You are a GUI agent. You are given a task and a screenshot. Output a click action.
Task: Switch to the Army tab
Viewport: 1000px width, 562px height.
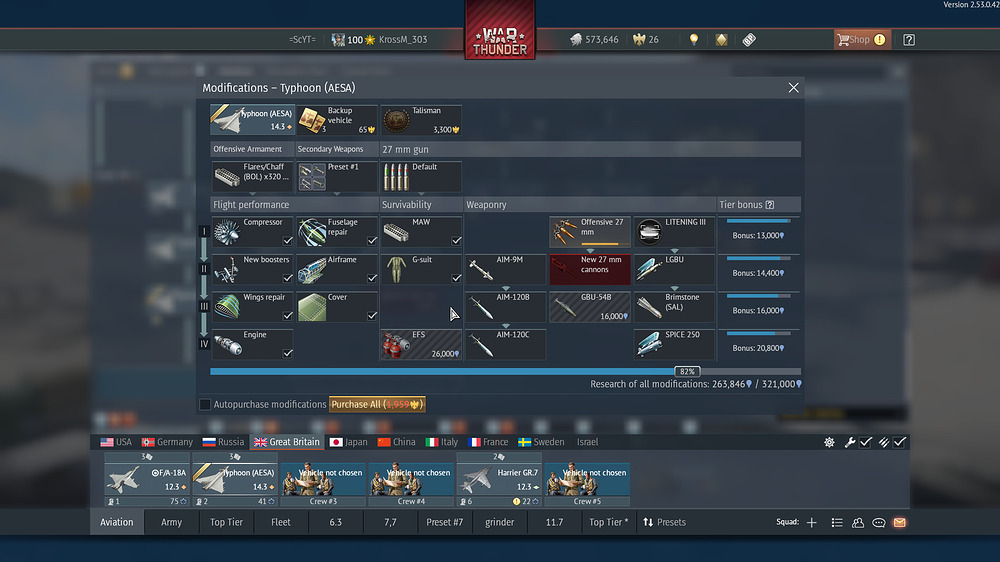click(172, 522)
